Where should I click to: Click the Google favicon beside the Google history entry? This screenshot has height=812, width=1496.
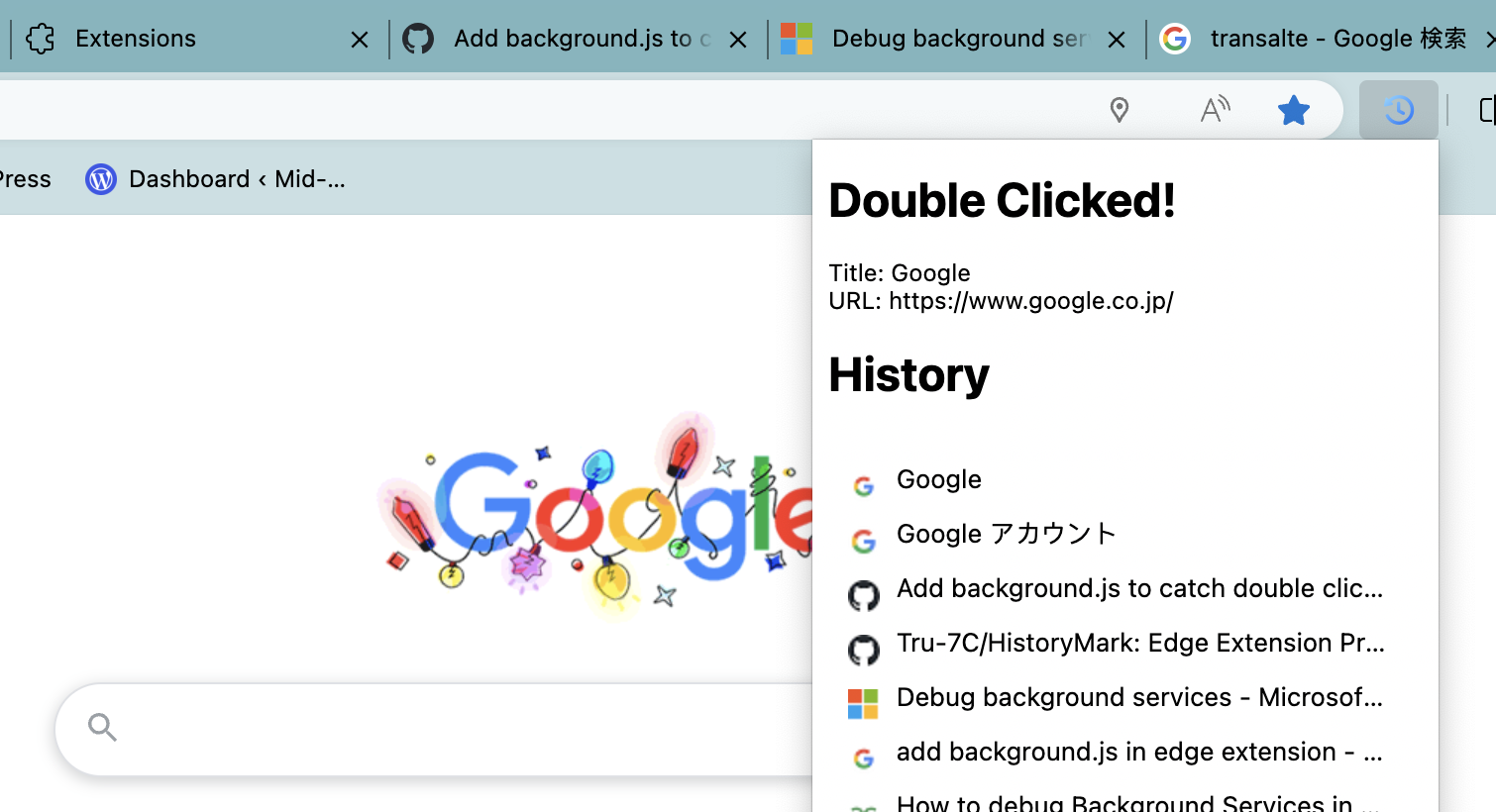point(864,485)
